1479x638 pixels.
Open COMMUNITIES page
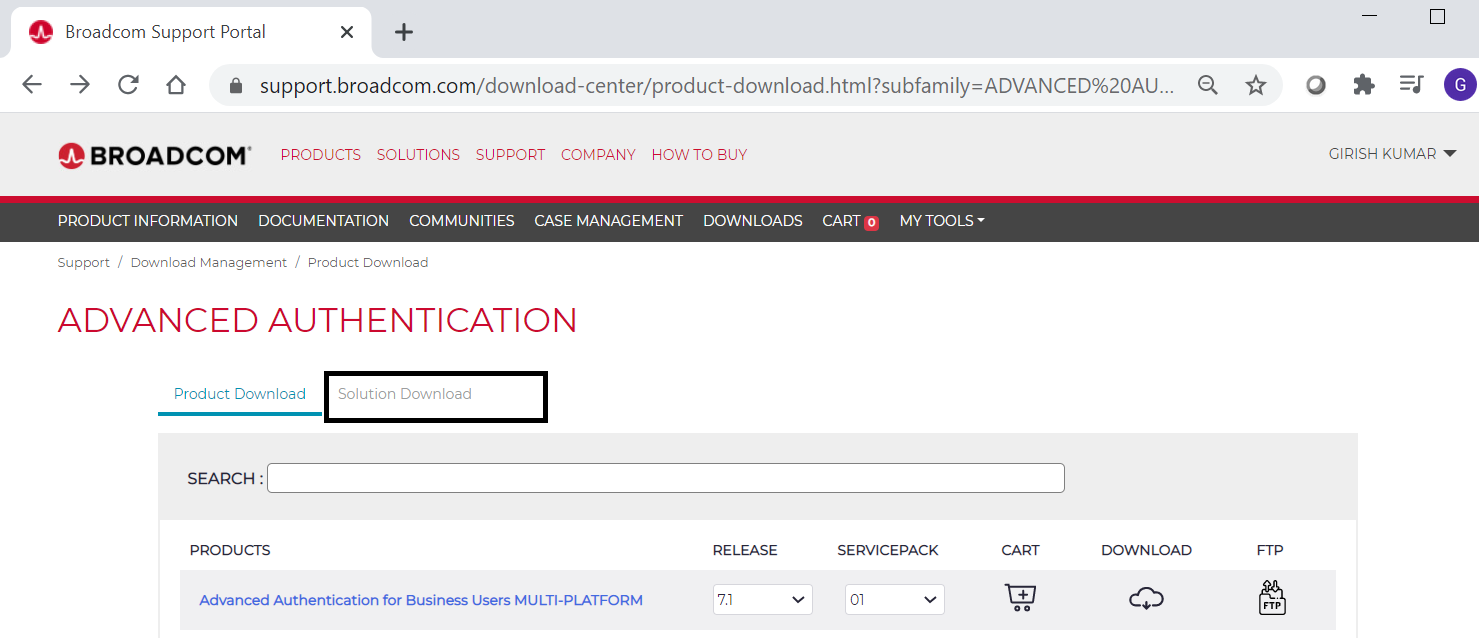pyautogui.click(x=462, y=221)
